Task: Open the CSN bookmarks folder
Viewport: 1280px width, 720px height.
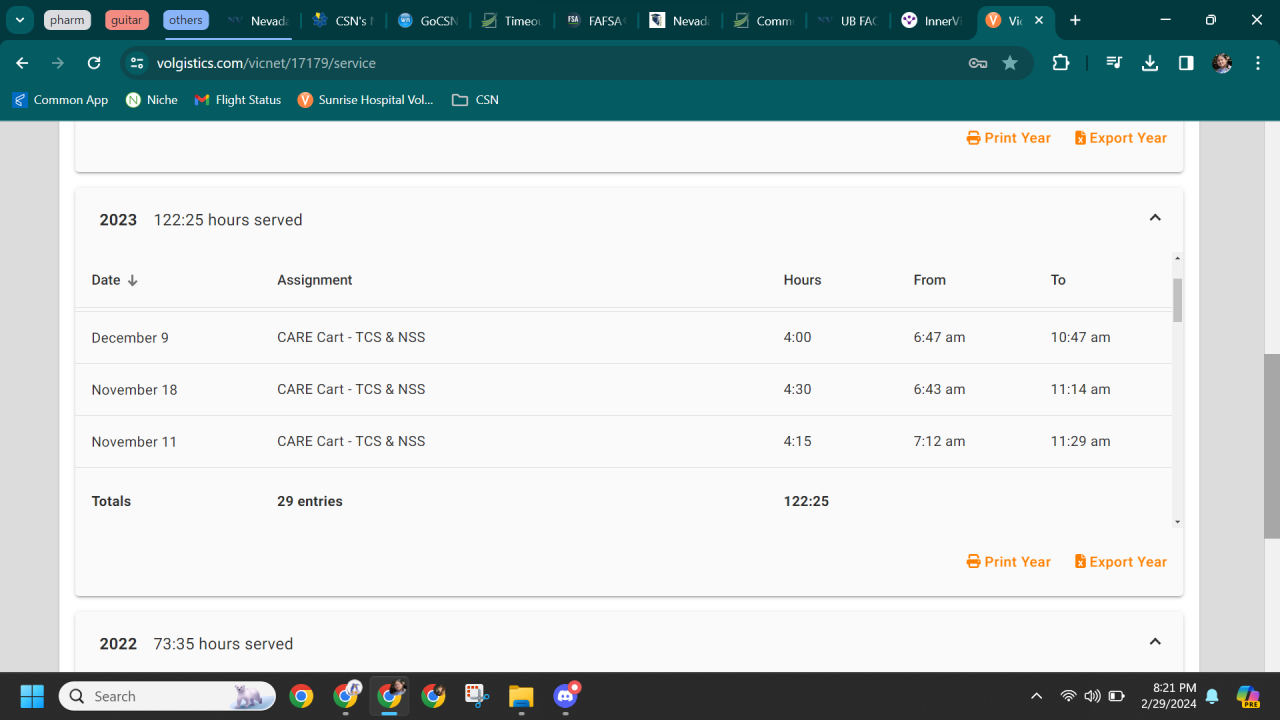Action: tap(475, 100)
